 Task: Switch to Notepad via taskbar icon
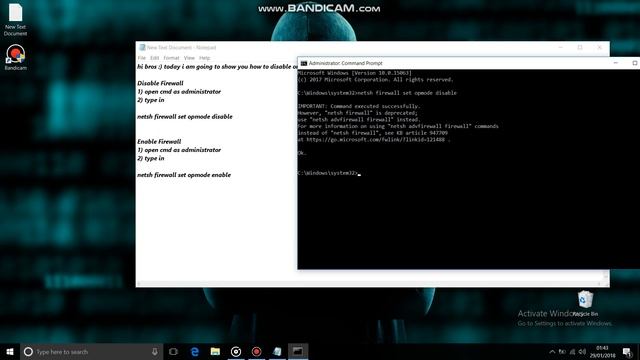(x=277, y=351)
